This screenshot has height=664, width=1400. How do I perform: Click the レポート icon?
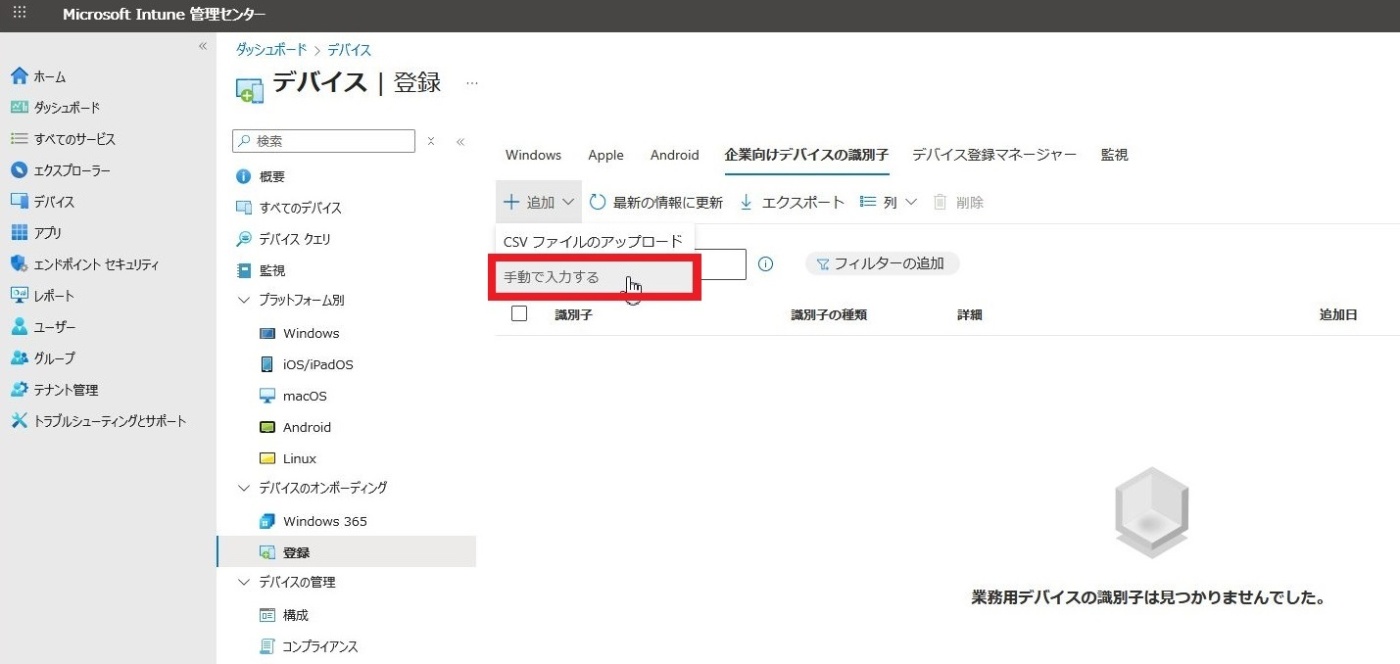19,295
